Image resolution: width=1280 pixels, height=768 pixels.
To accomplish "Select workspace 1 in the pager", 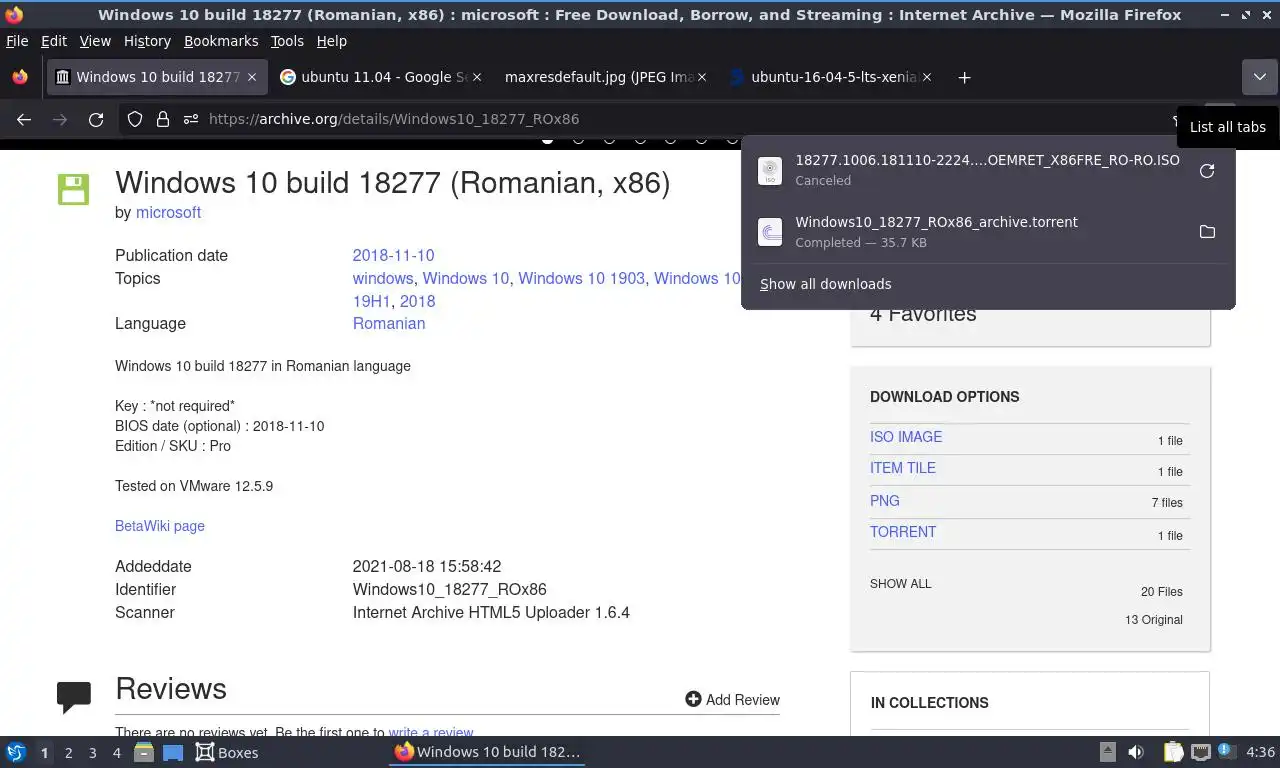I will pos(44,752).
